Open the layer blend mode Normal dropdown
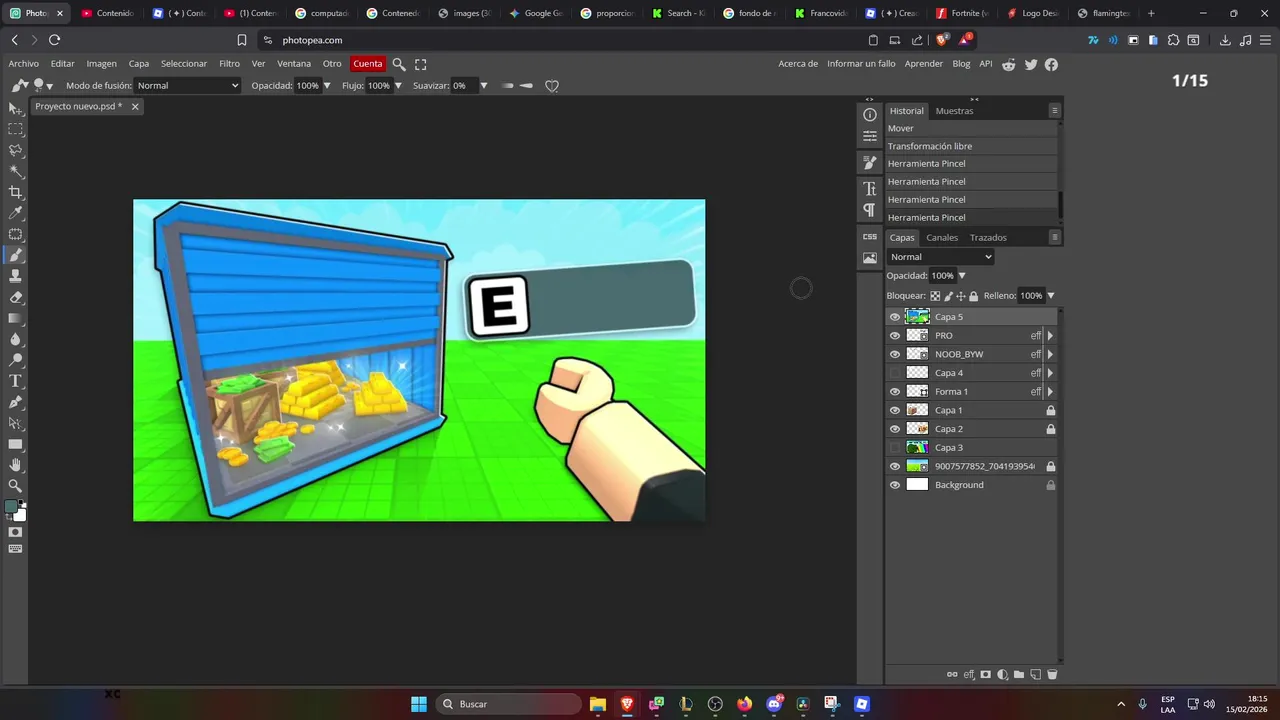 click(x=940, y=257)
